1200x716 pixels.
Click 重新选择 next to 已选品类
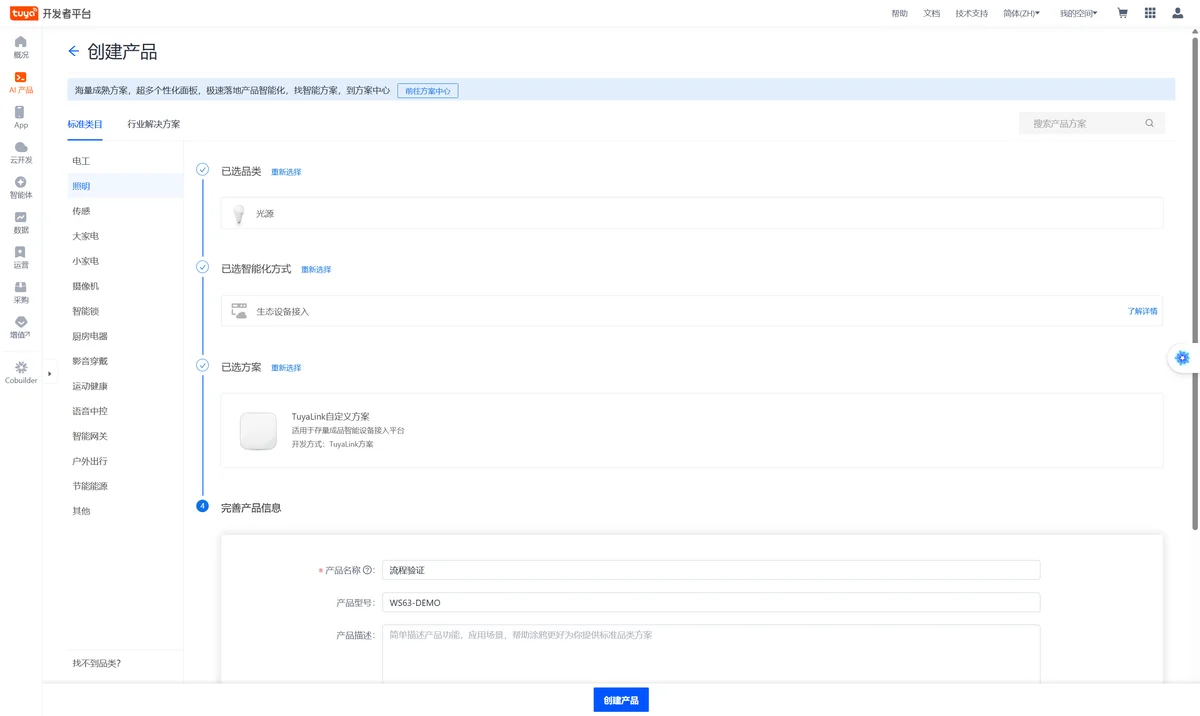click(x=286, y=172)
